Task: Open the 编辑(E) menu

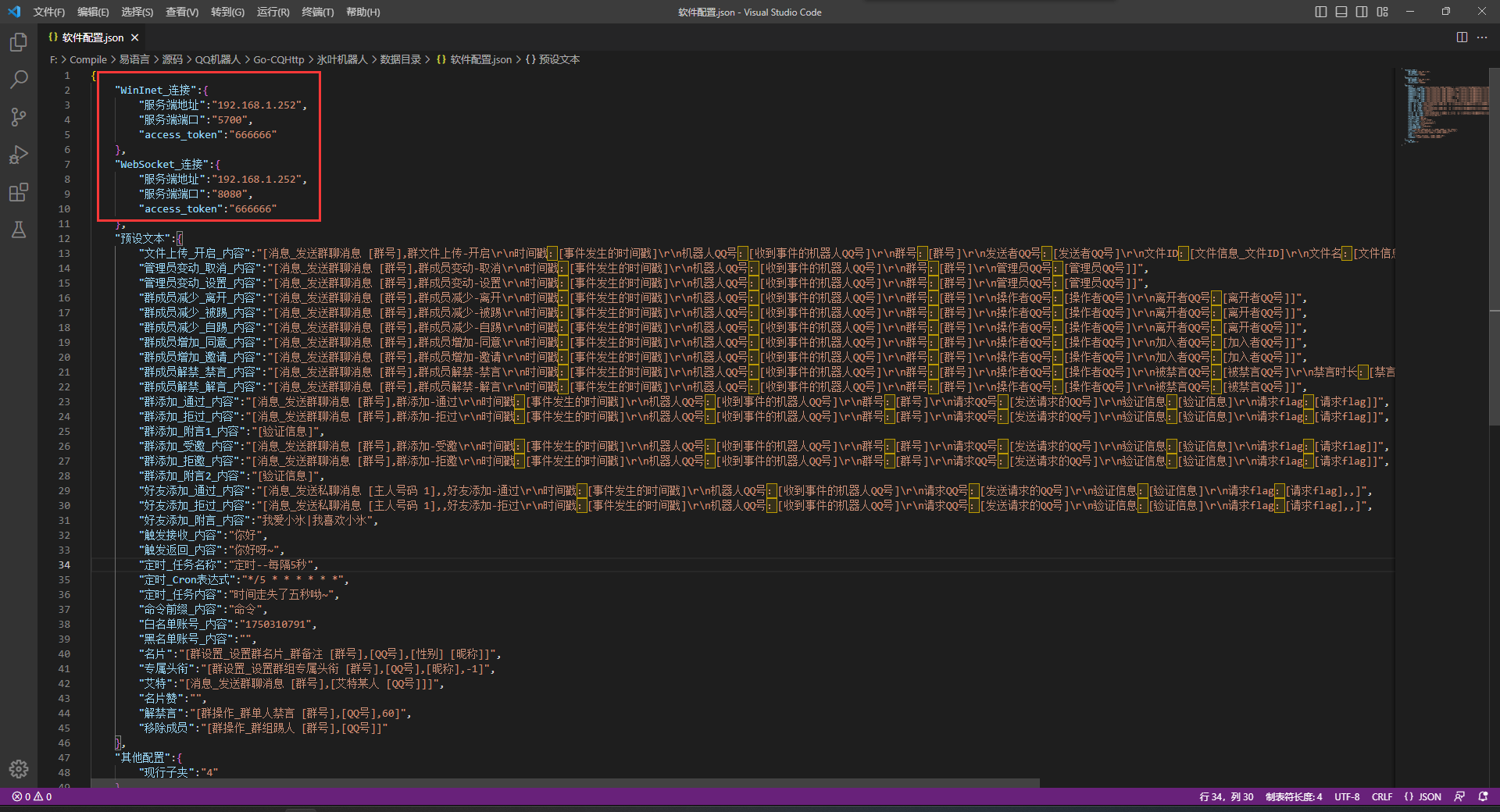Action: (93, 12)
